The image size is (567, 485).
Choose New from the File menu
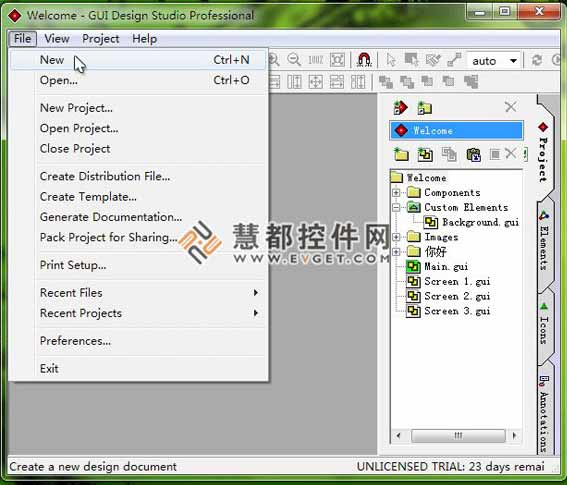coord(139,60)
